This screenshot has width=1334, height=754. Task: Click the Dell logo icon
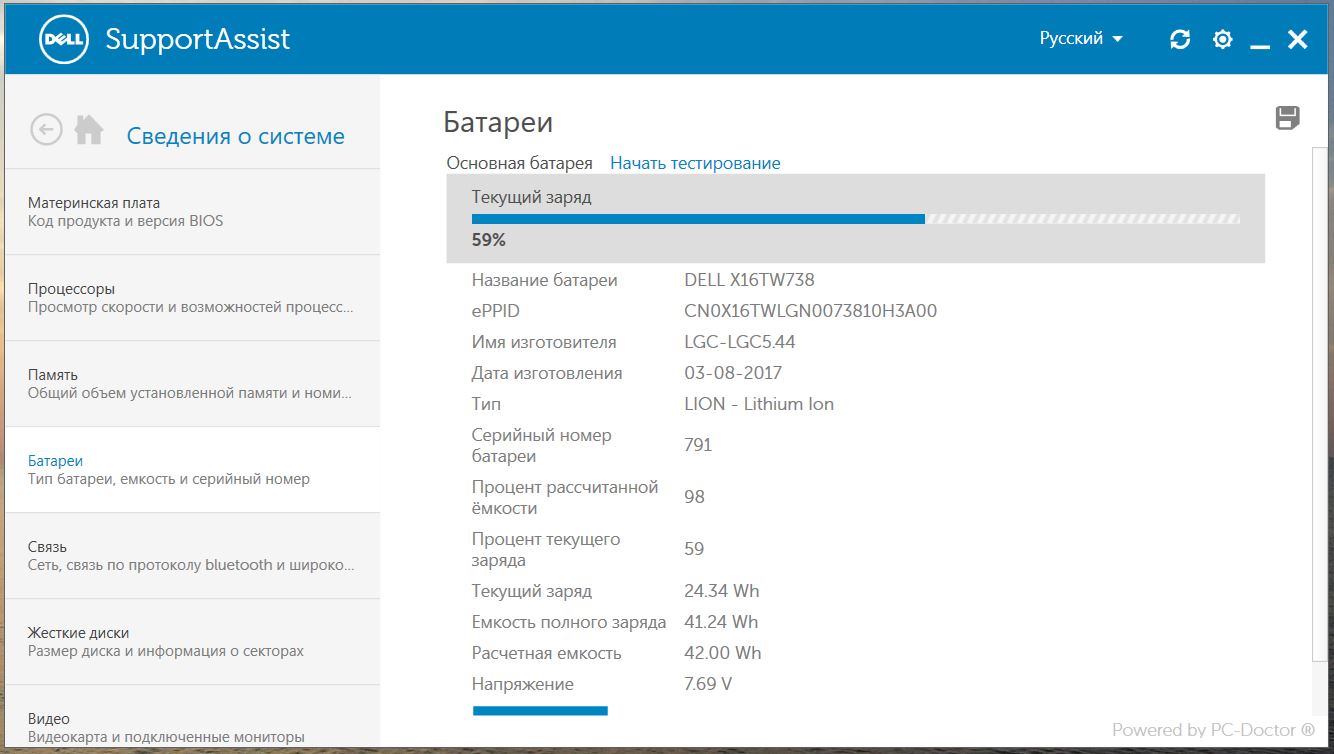click(64, 39)
